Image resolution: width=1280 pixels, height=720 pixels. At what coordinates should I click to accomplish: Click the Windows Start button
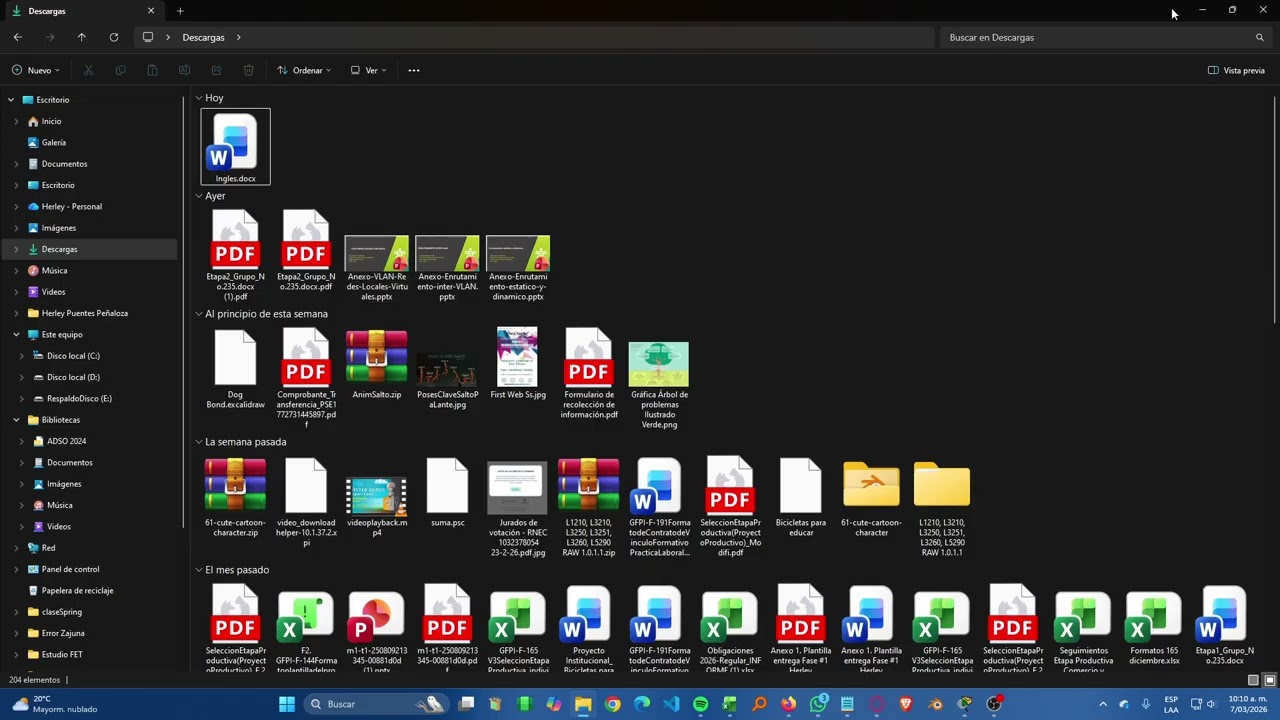[x=287, y=704]
